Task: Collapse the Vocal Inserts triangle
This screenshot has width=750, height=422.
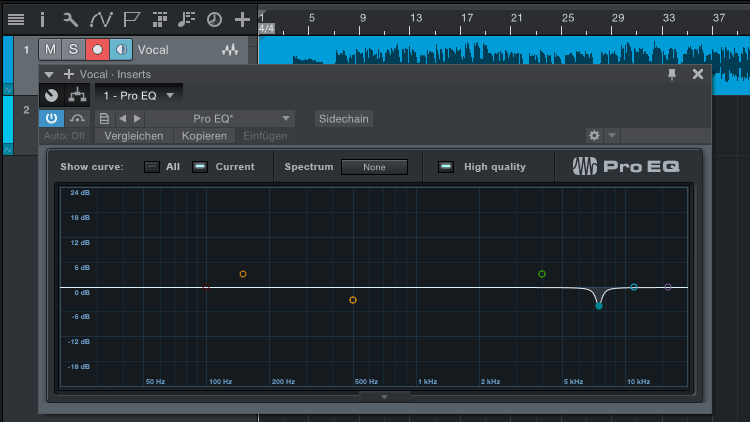Action: coord(49,75)
